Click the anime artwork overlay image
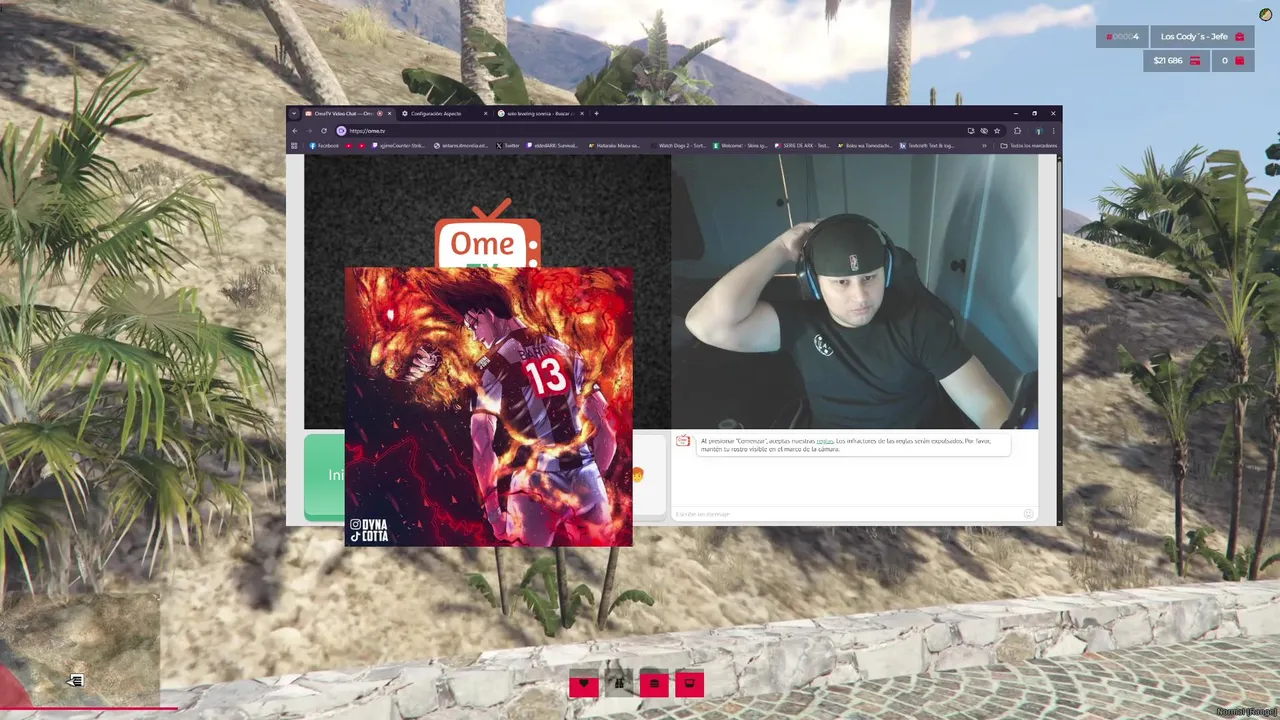 (x=489, y=407)
